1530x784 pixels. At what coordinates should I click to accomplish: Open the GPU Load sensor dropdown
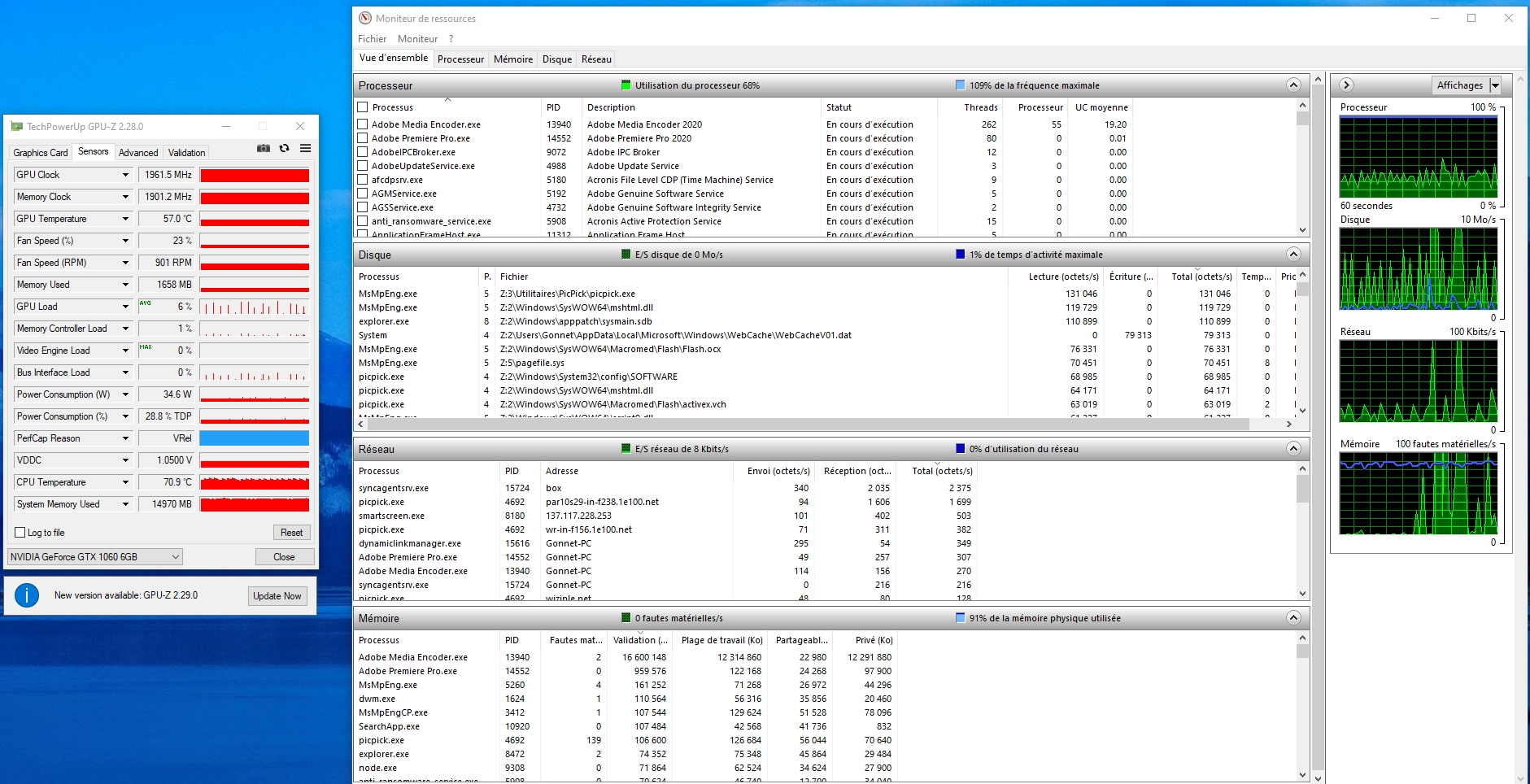pyautogui.click(x=125, y=307)
